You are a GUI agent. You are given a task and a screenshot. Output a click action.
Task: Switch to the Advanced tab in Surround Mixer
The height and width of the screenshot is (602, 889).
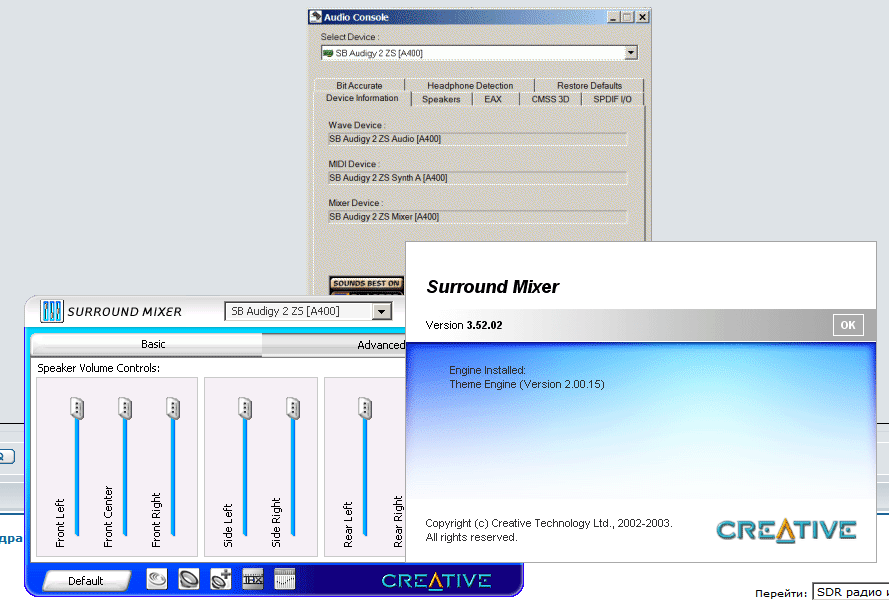[x=380, y=345]
